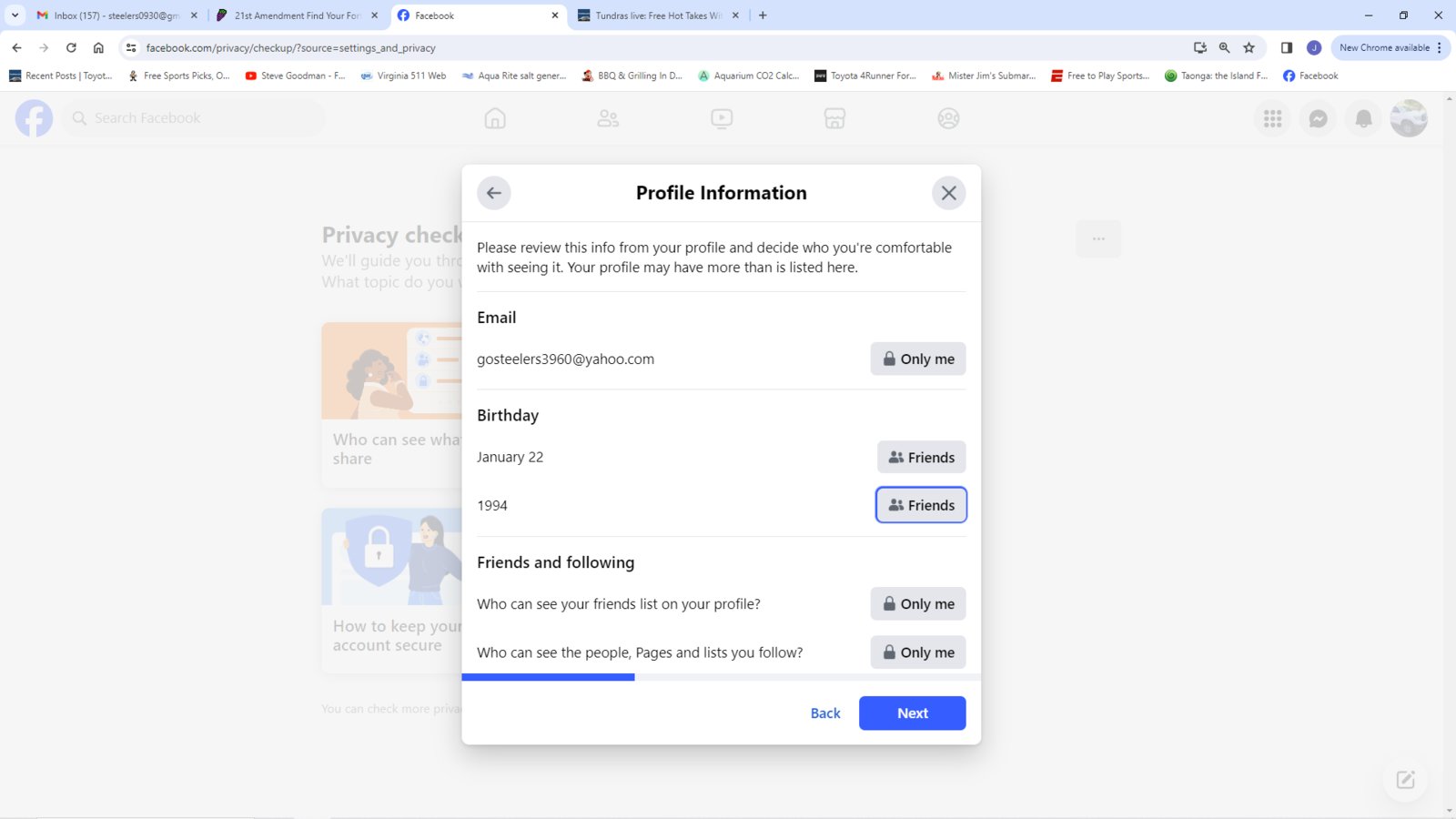Click the browser back arrow
The image size is (1456, 819).
click(x=16, y=47)
